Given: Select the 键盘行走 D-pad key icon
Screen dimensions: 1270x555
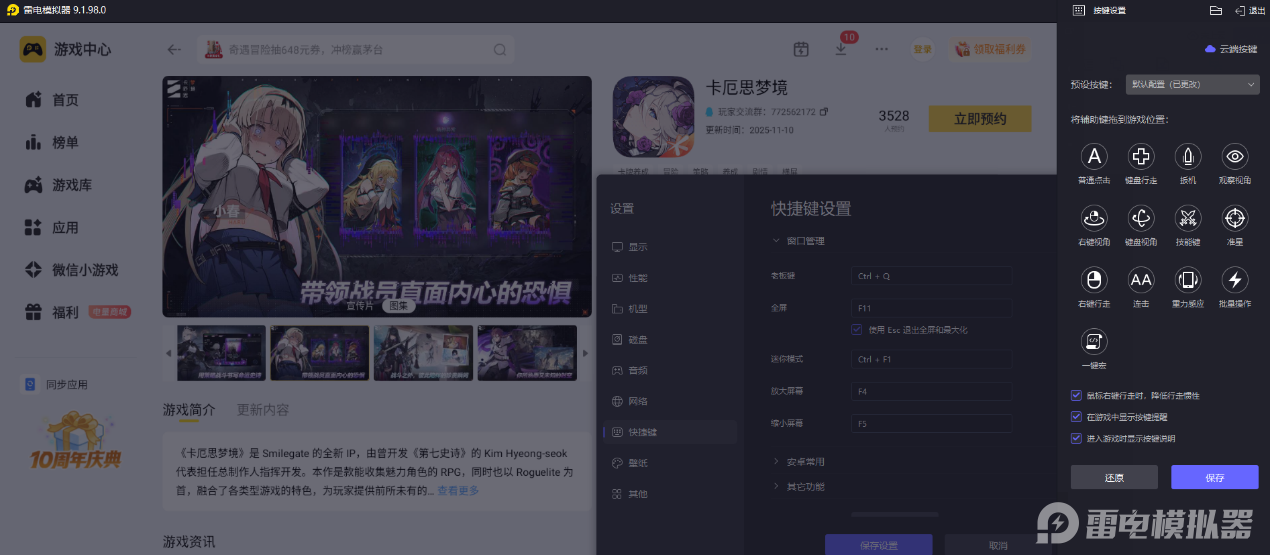Looking at the screenshot, I should pos(1141,156).
